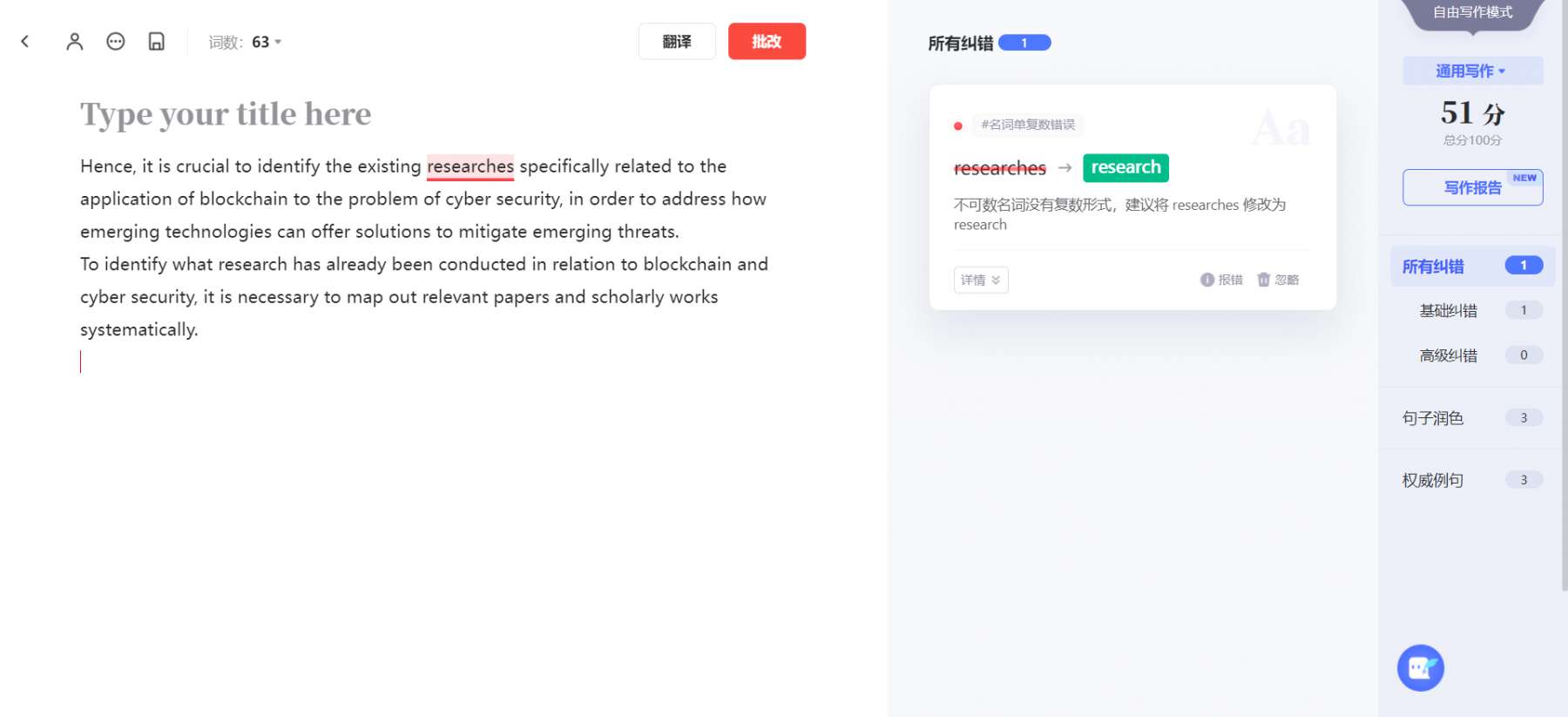
Task: Click the 翻译 translate button
Action: click(677, 41)
